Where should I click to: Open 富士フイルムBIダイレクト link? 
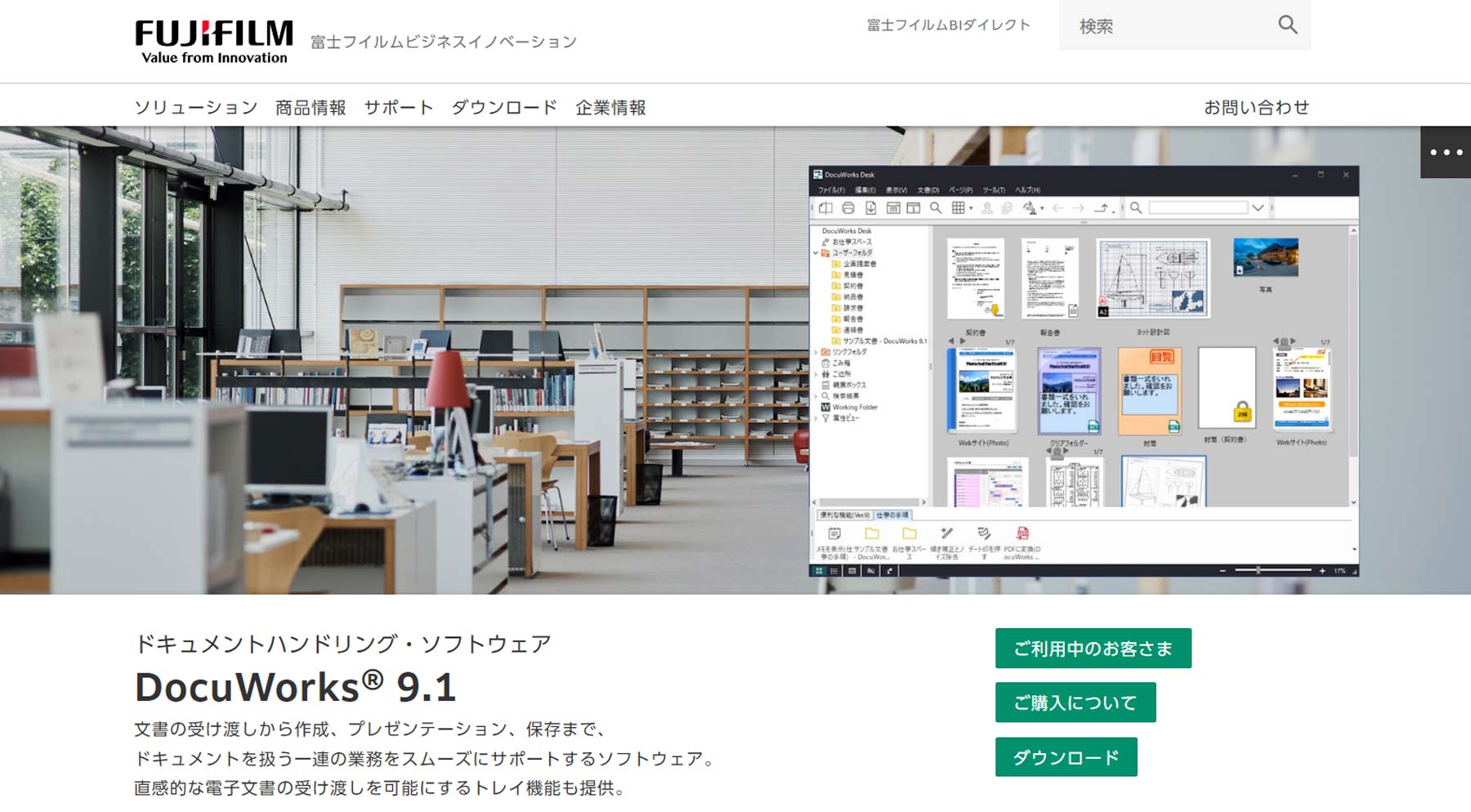[948, 25]
